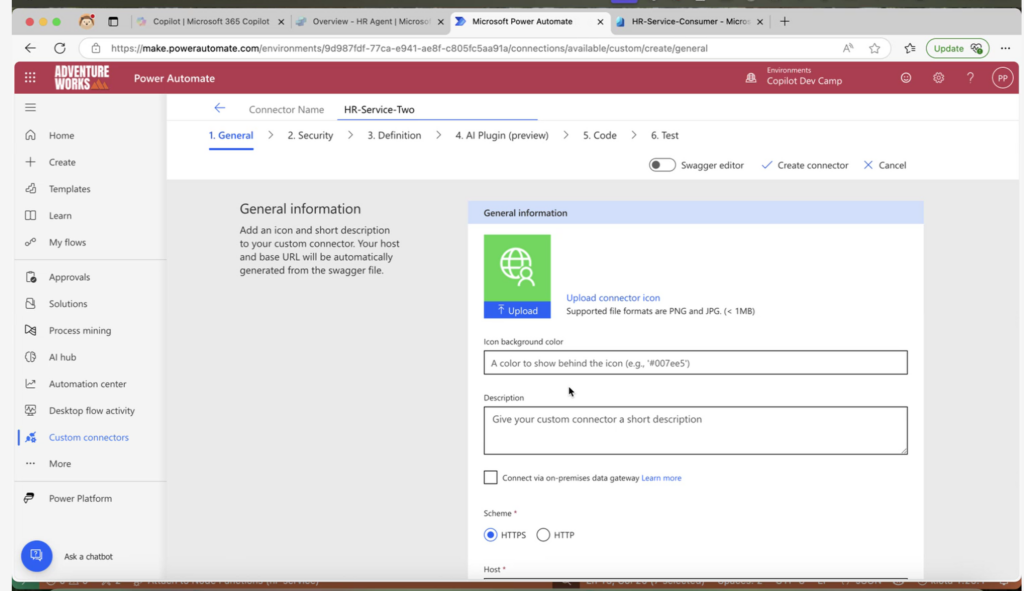Select the HTTPS scheme radio button

coord(490,535)
